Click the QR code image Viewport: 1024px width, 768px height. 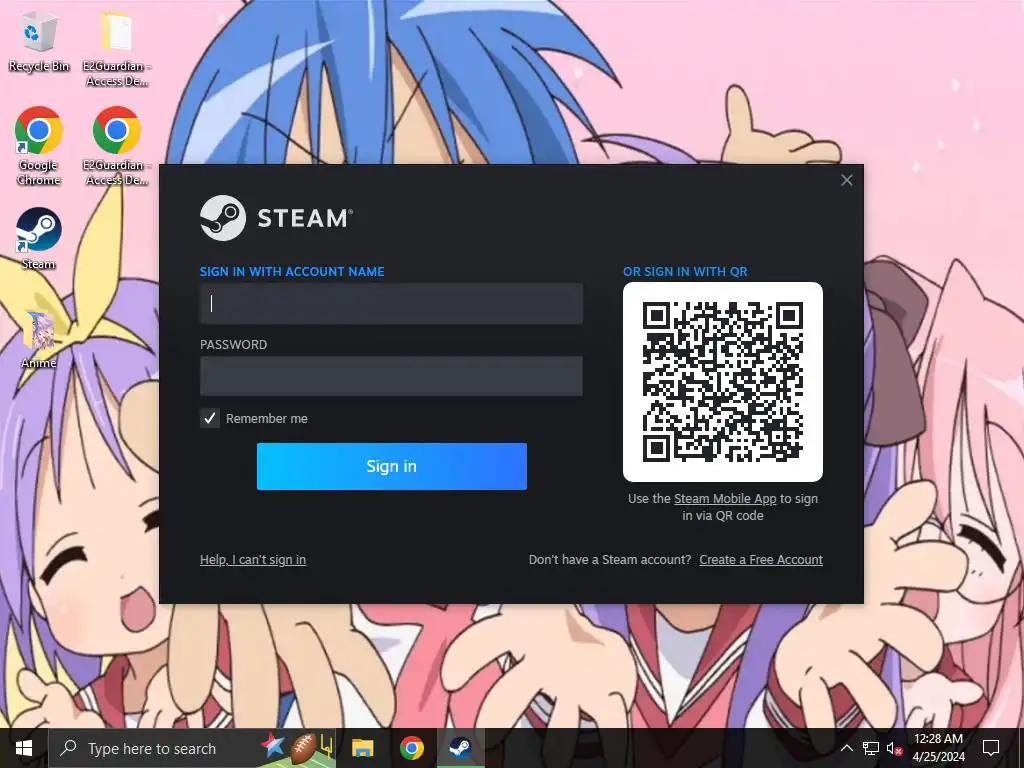(x=723, y=382)
